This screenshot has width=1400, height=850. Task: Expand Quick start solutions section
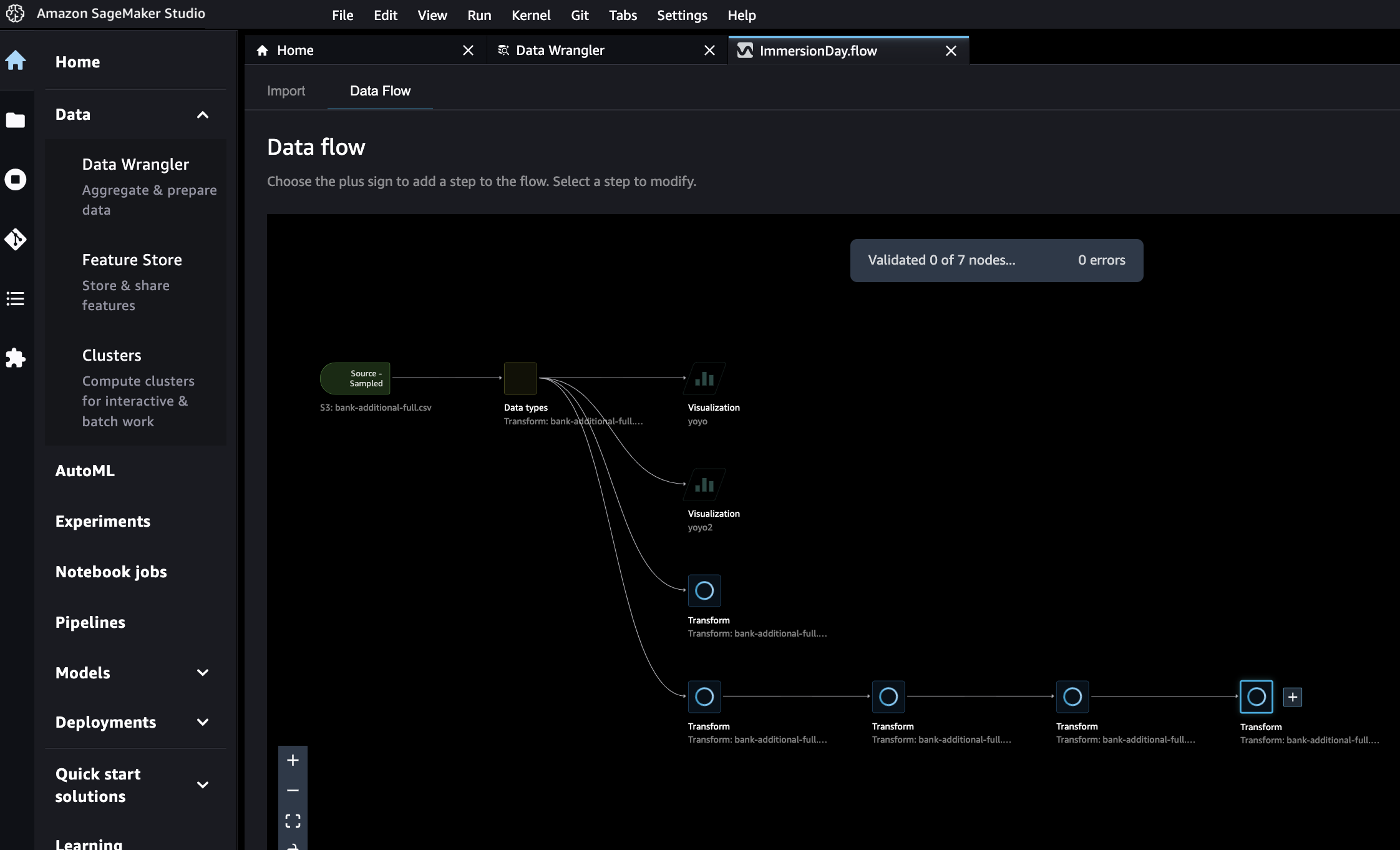(202, 784)
